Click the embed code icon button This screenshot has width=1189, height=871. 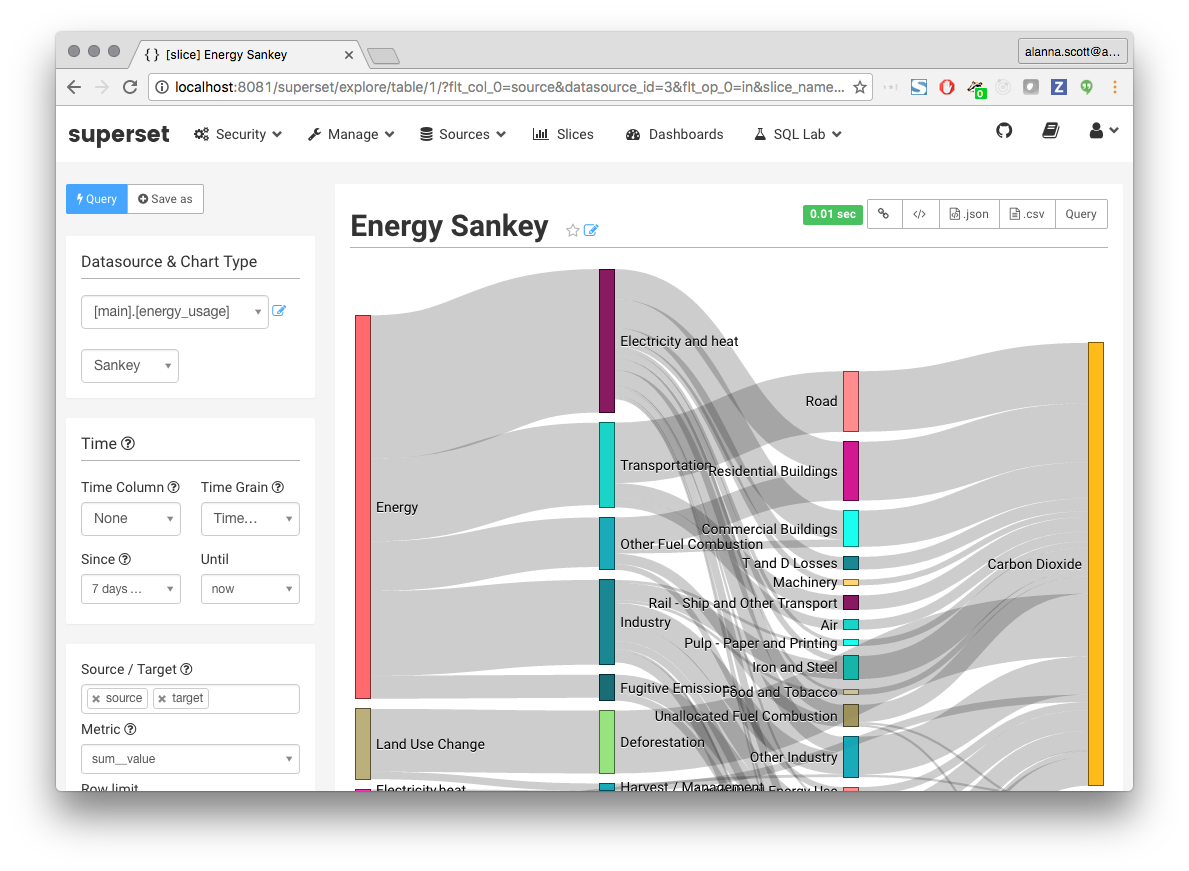pos(920,214)
